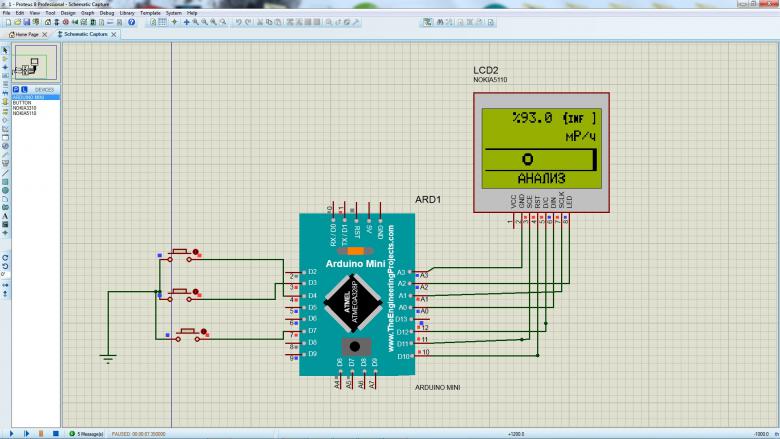Open the Edit menu
The image size is (780, 439).
[19, 13]
